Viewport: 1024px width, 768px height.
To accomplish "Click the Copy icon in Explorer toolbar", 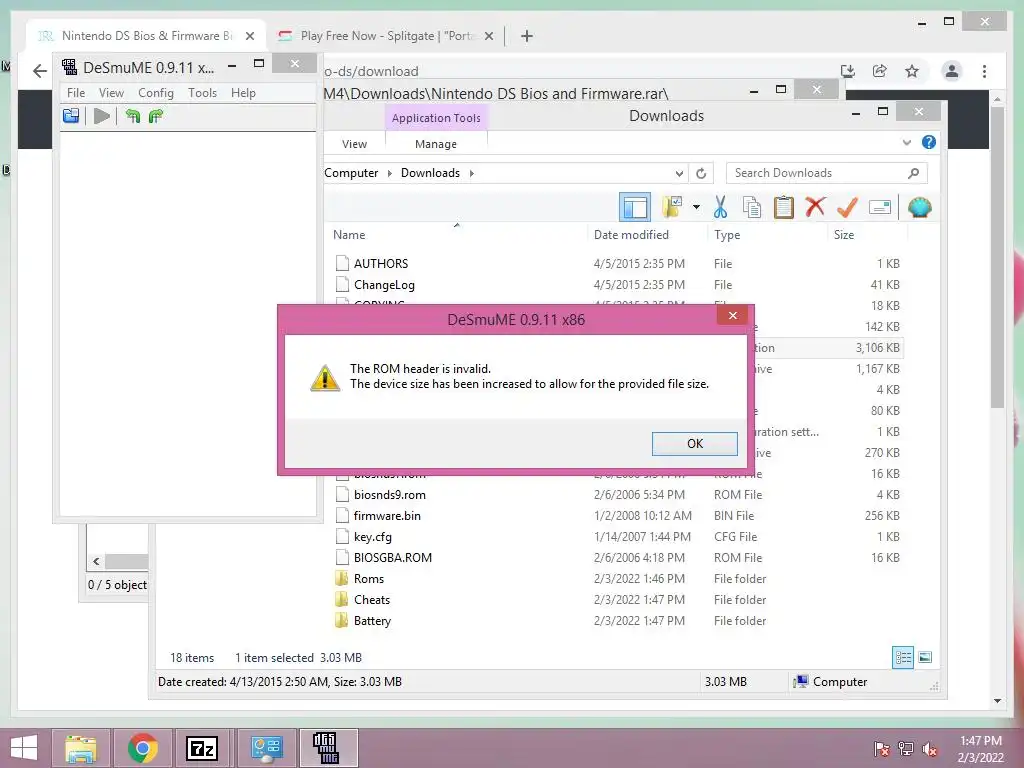I will (752, 208).
